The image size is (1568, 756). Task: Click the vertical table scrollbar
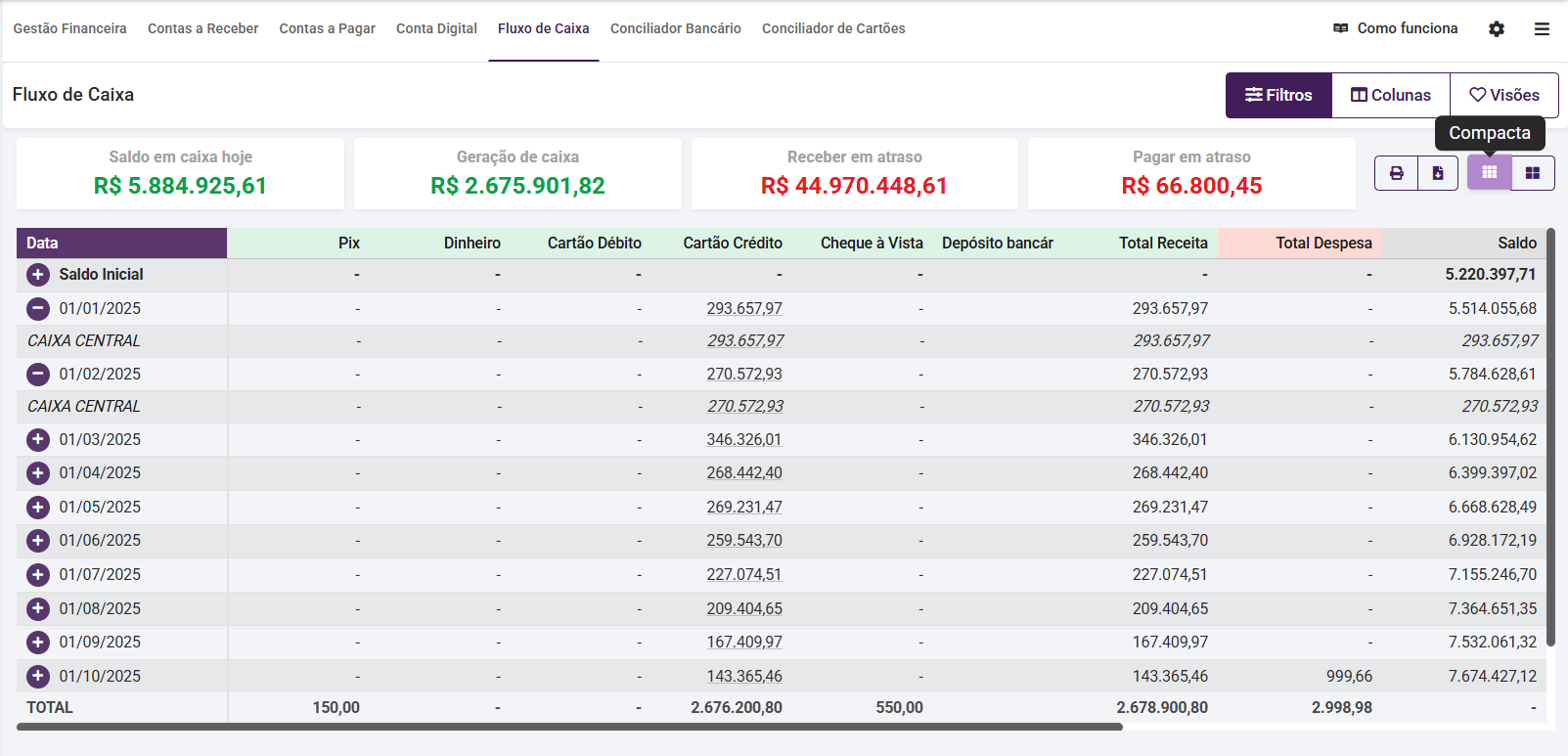[1550, 440]
